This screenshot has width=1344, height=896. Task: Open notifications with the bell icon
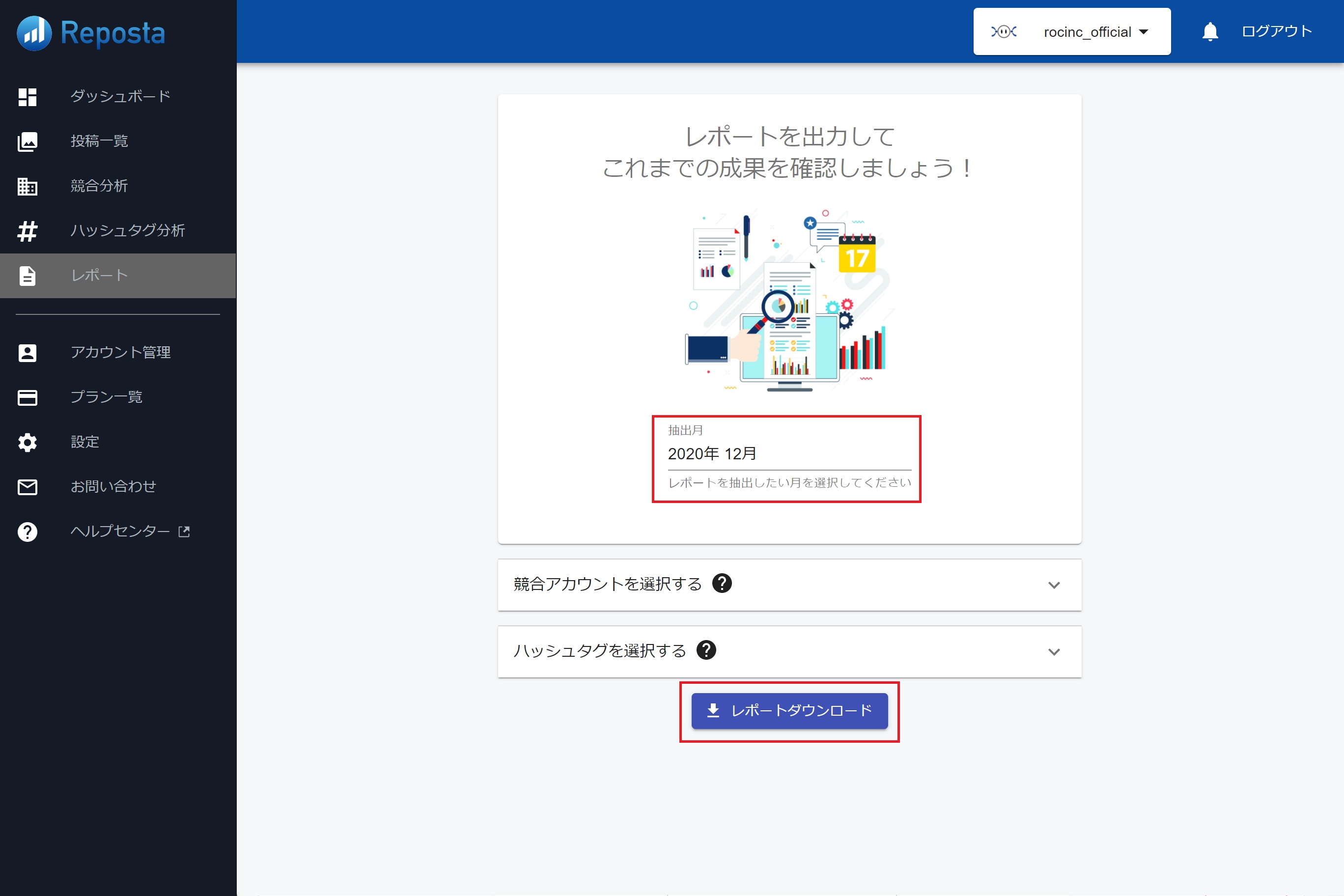pyautogui.click(x=1210, y=31)
